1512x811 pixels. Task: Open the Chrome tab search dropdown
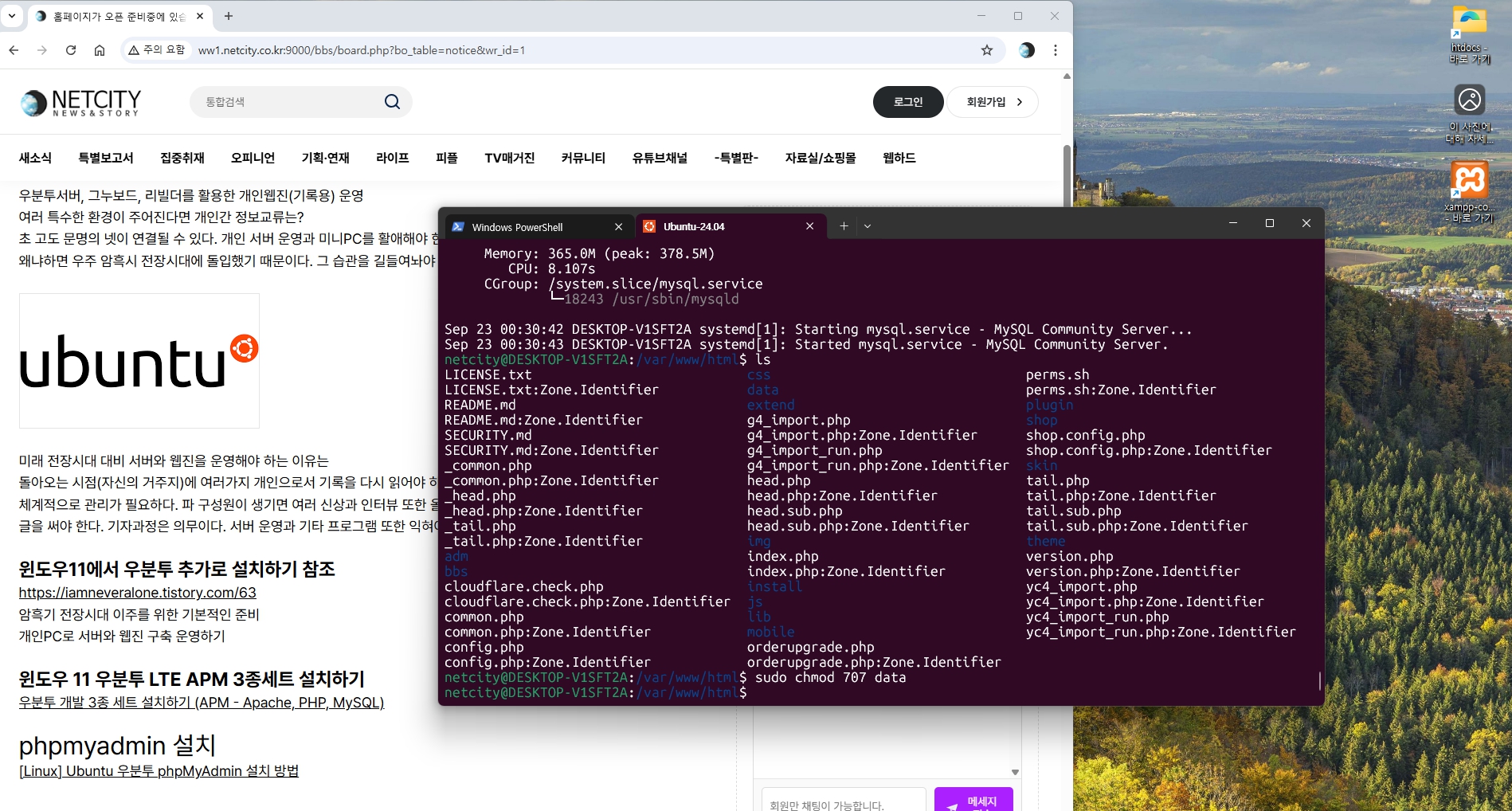pos(12,16)
